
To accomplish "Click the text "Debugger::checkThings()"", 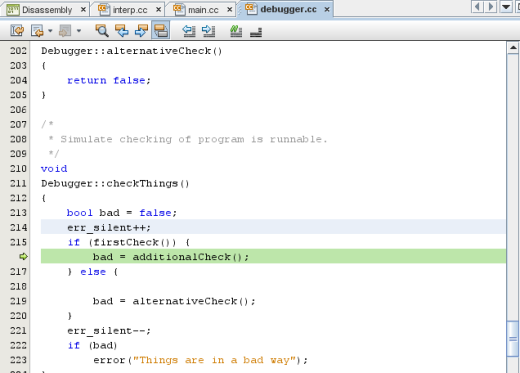I will click(115, 183).
